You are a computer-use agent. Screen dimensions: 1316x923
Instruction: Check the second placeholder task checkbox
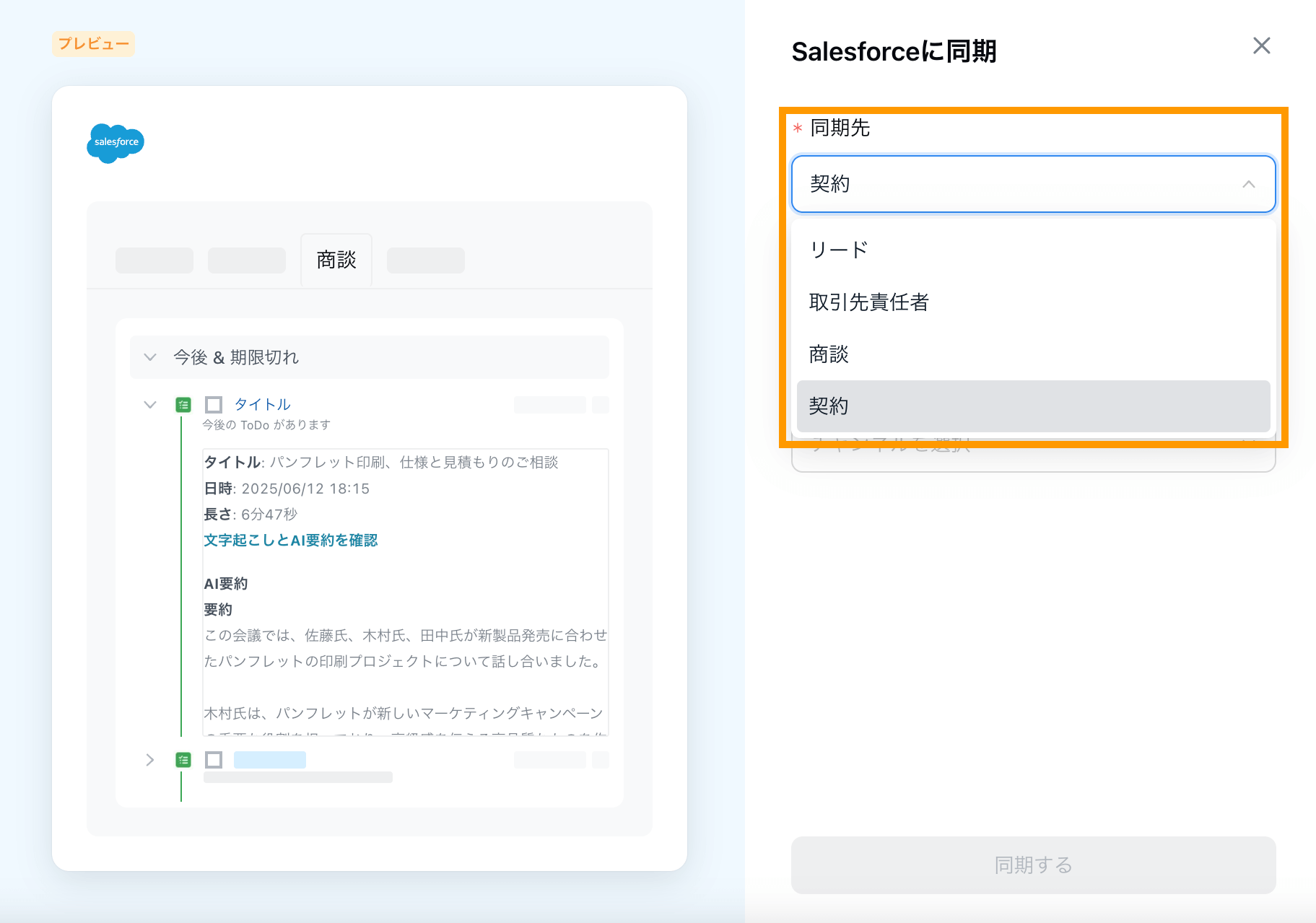pos(214,760)
